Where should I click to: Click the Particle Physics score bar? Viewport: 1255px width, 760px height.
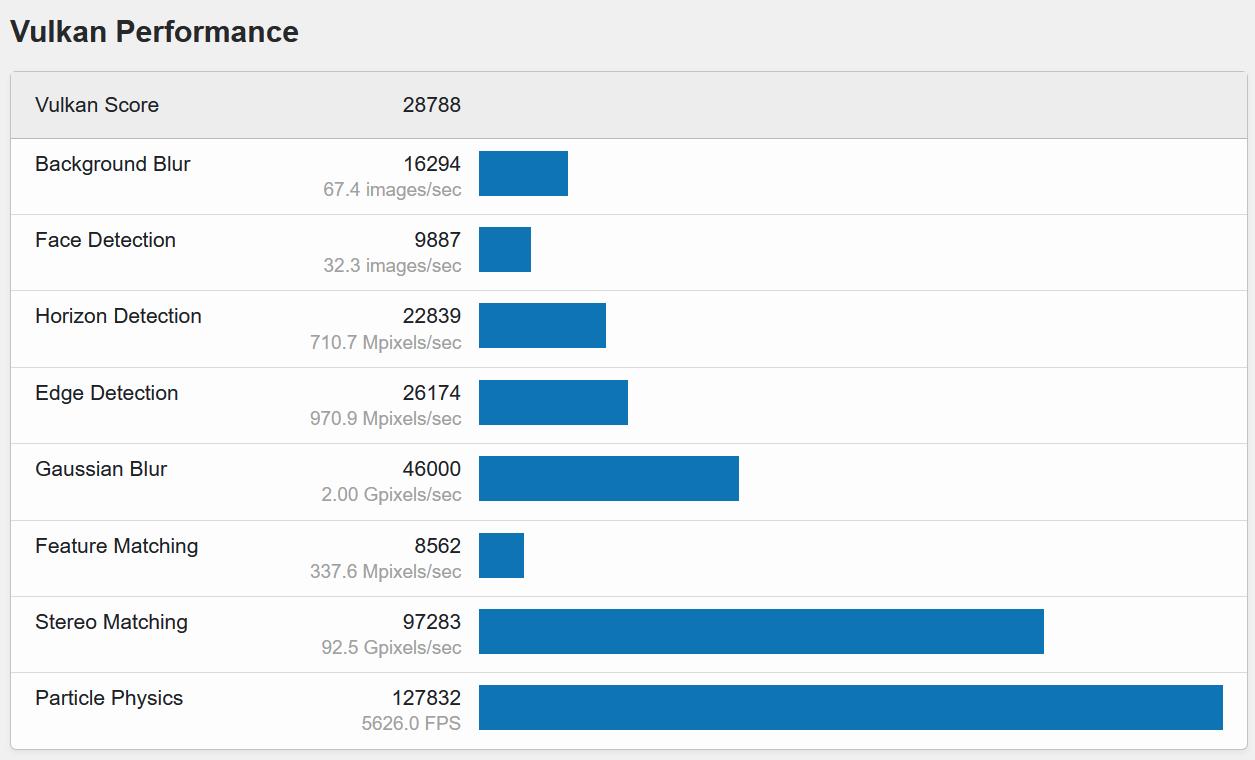[851, 707]
